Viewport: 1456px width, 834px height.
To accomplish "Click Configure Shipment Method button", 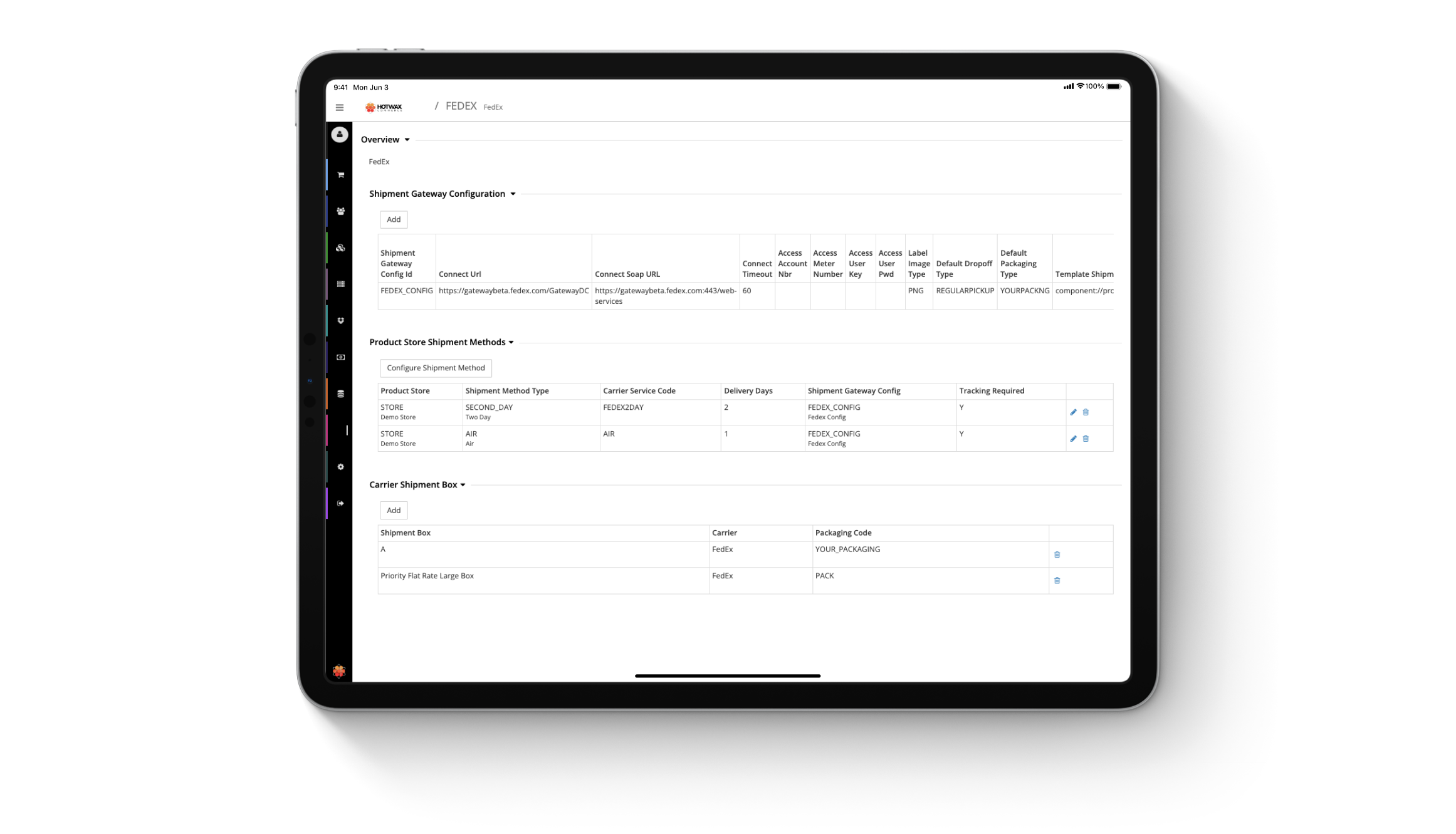I will [435, 367].
